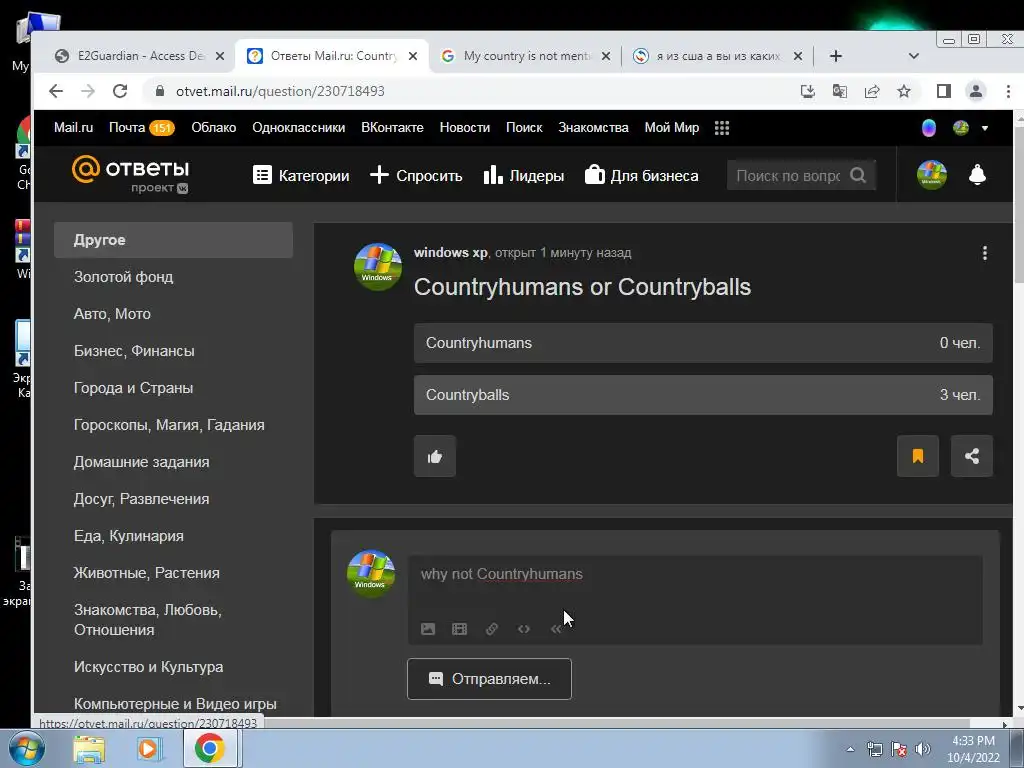Image resolution: width=1024 pixels, height=768 pixels.
Task: Switch to the My country is not mentioned tab
Action: 526,56
